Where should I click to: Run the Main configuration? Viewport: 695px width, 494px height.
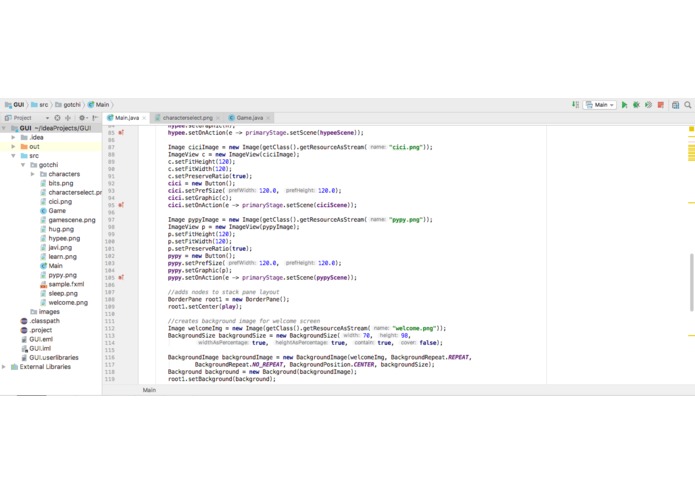(x=624, y=105)
